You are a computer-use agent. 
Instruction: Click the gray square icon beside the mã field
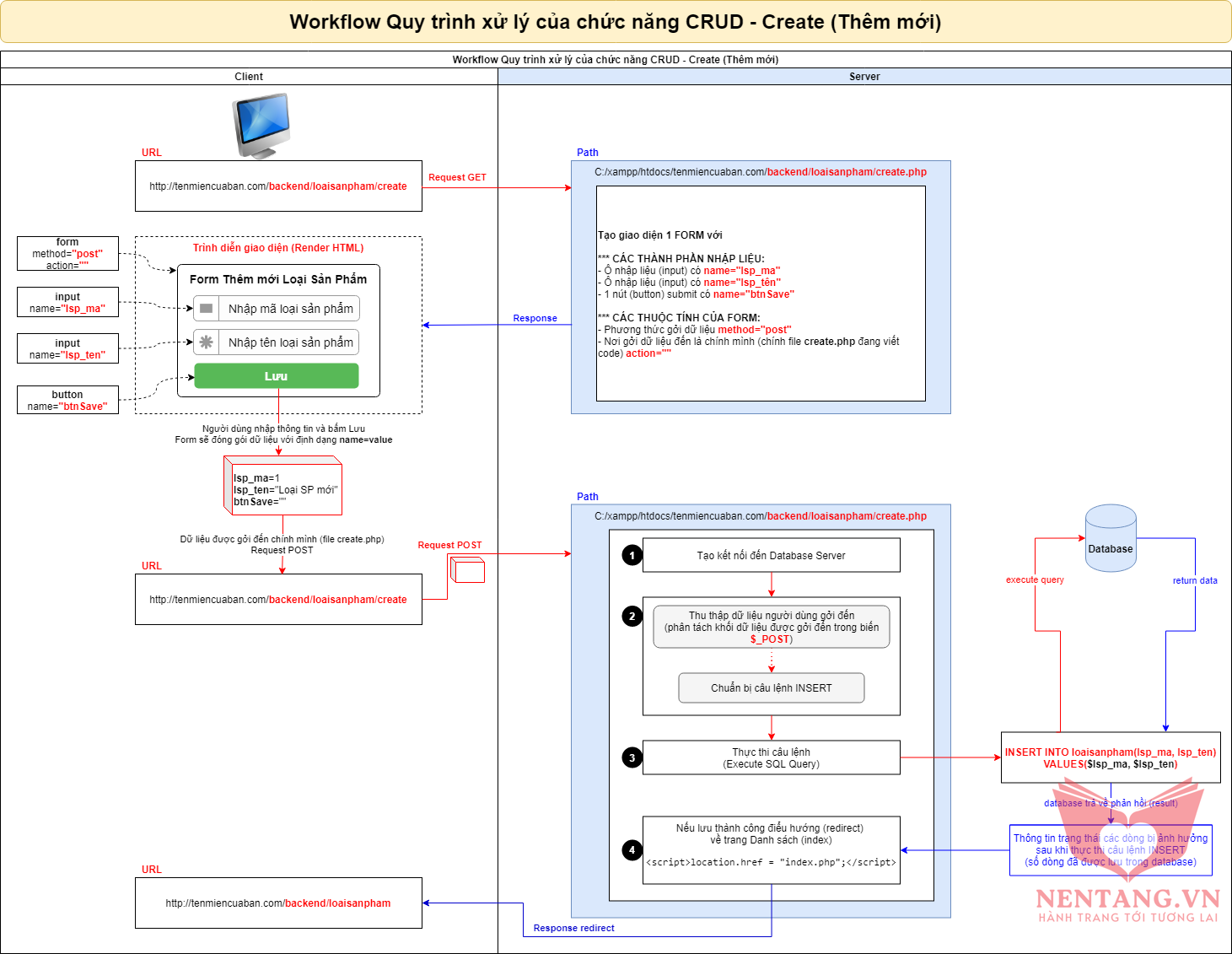click(x=206, y=309)
